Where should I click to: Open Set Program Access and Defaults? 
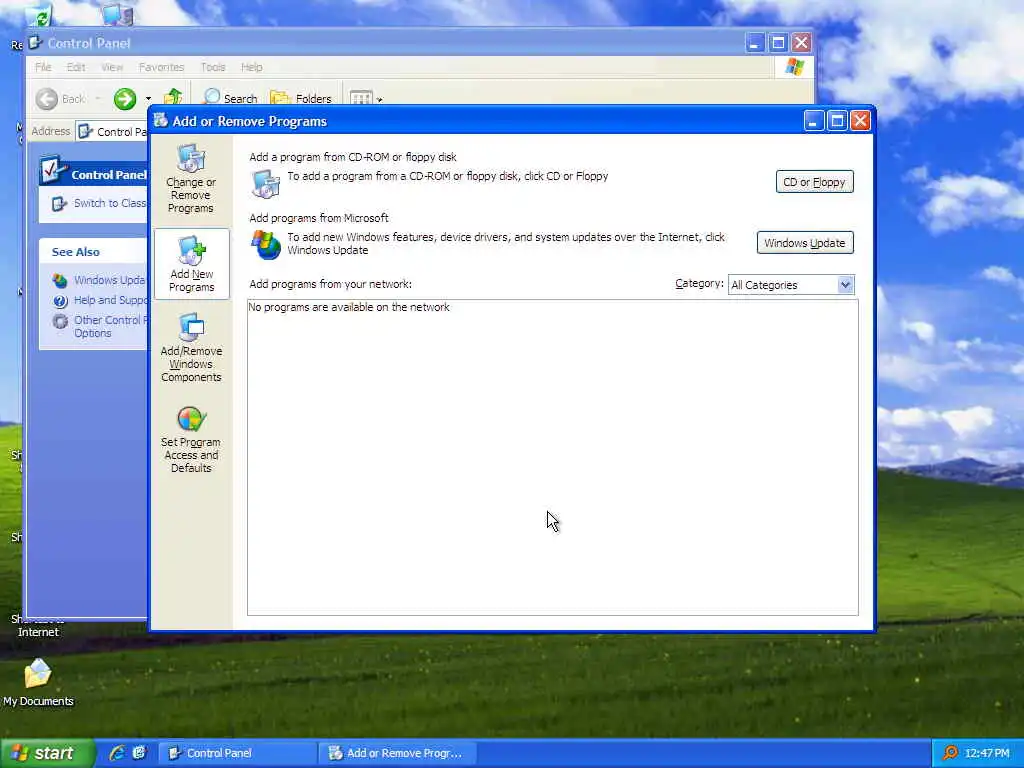tap(191, 439)
